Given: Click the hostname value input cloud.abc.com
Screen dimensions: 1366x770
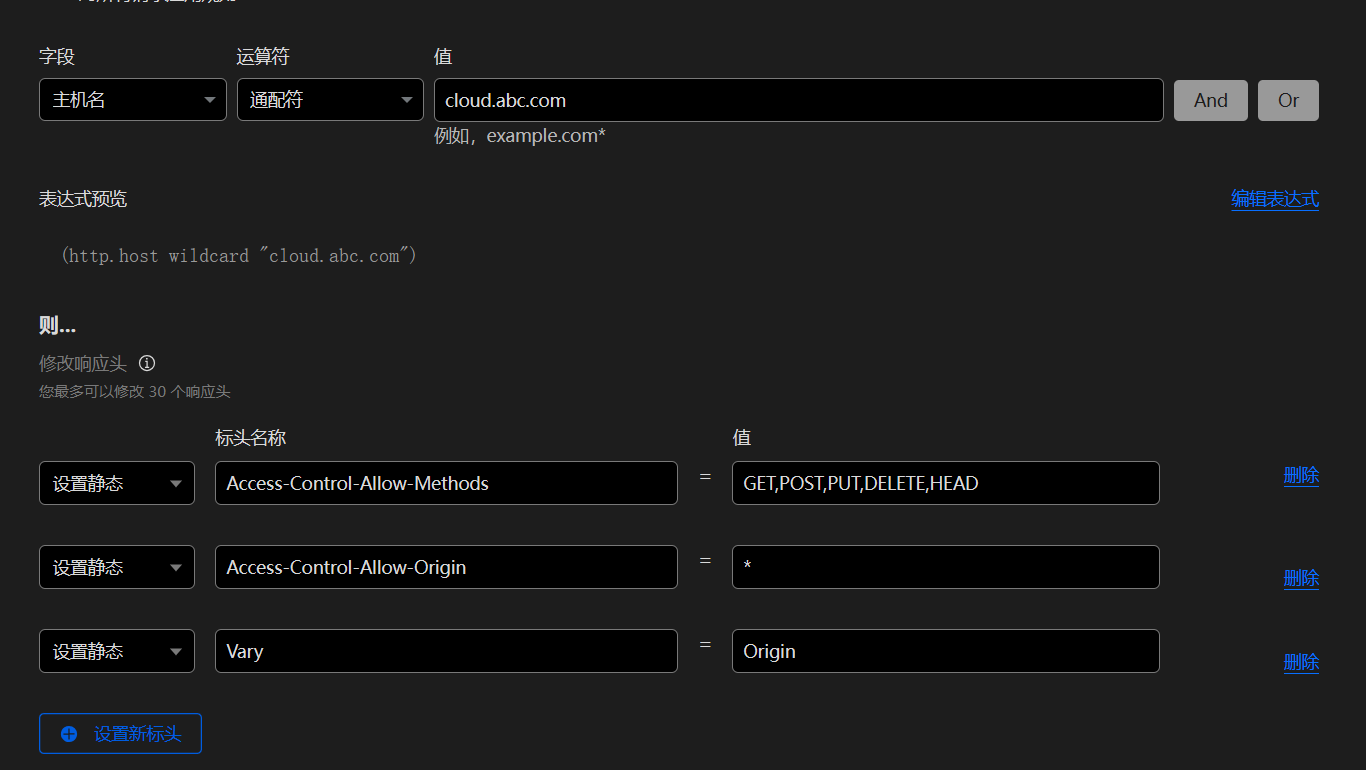Looking at the screenshot, I should (798, 100).
